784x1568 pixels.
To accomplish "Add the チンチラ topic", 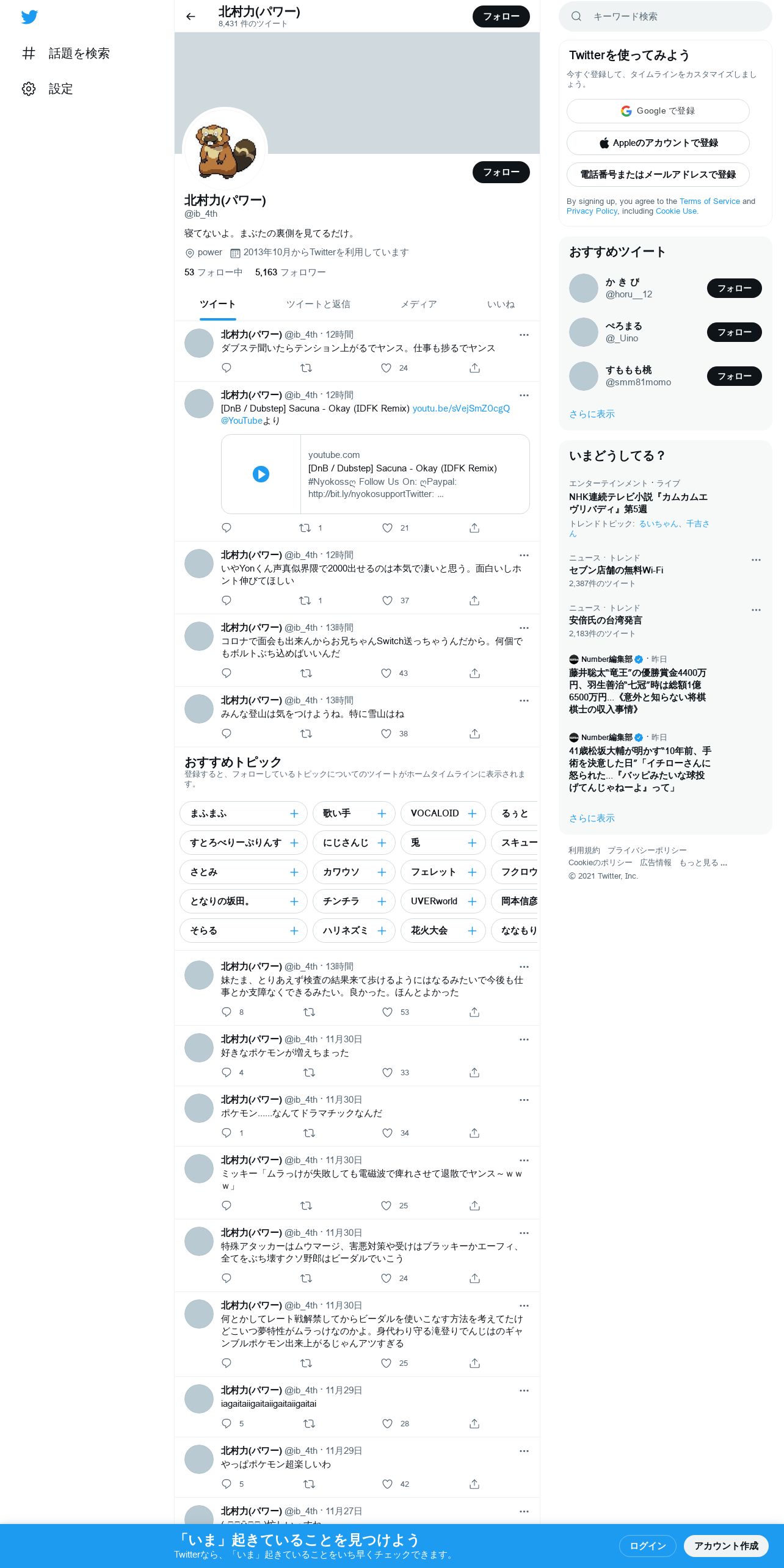I will [382, 901].
